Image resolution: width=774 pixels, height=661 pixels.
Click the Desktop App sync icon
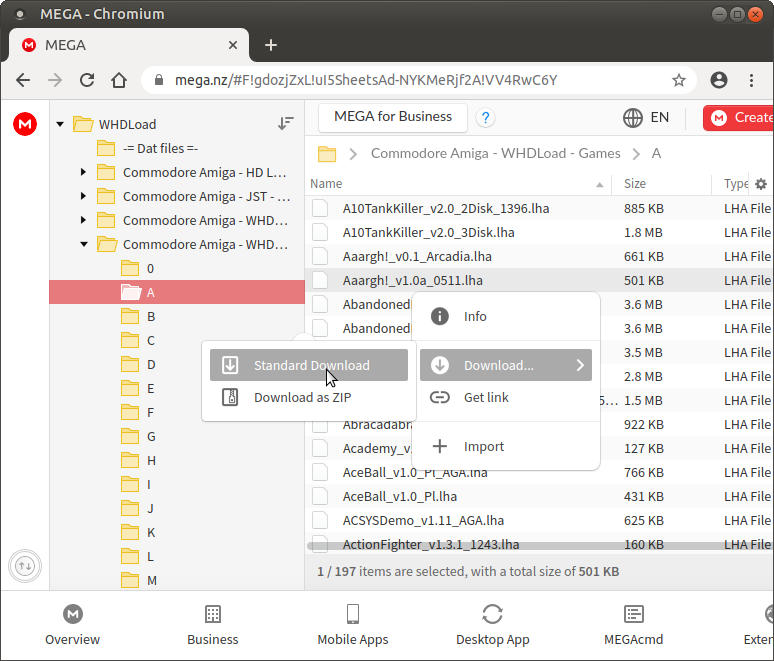point(492,614)
